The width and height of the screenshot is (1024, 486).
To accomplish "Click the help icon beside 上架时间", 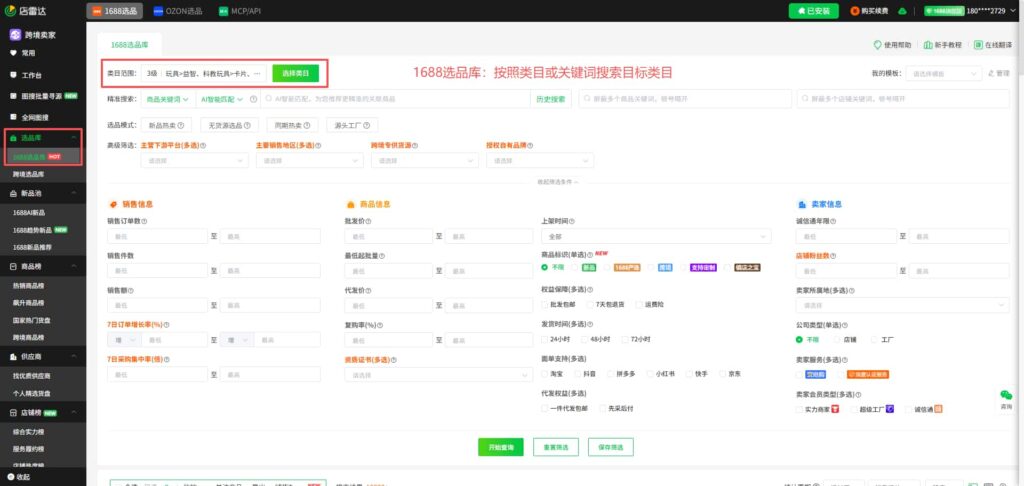I will pos(572,221).
